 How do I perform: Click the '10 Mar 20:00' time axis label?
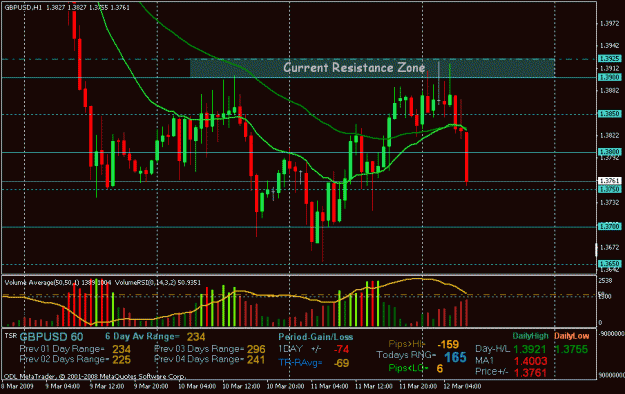pos(285,386)
